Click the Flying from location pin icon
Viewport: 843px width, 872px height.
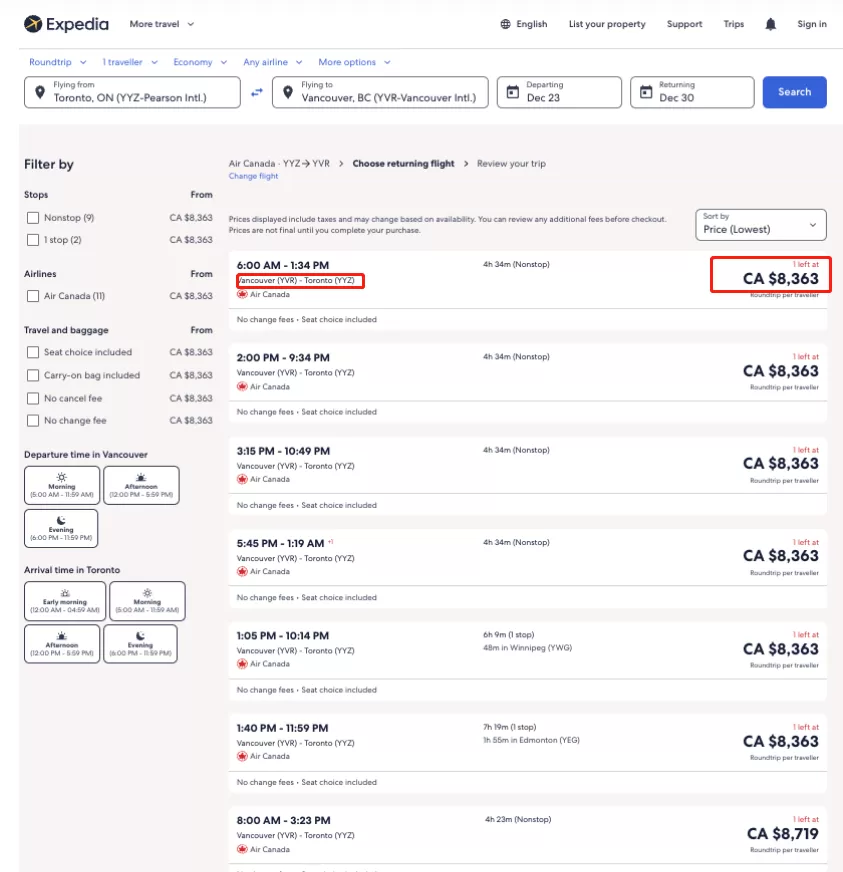coord(40,92)
